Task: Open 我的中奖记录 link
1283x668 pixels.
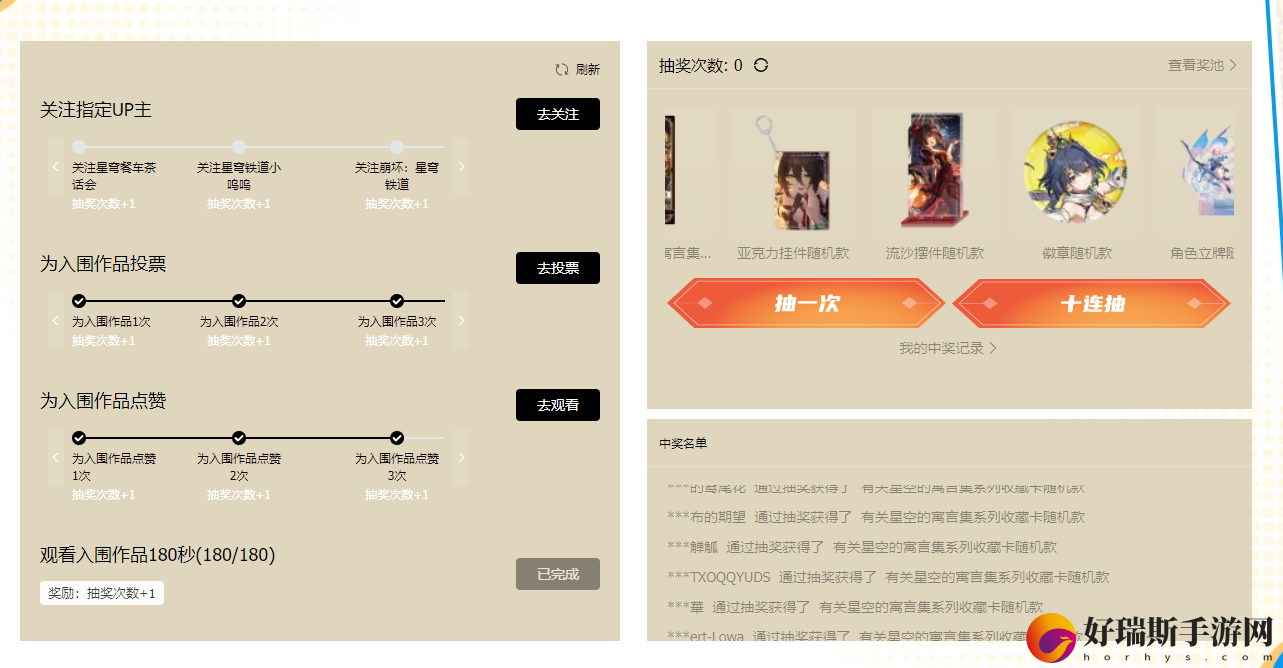Action: (948, 348)
